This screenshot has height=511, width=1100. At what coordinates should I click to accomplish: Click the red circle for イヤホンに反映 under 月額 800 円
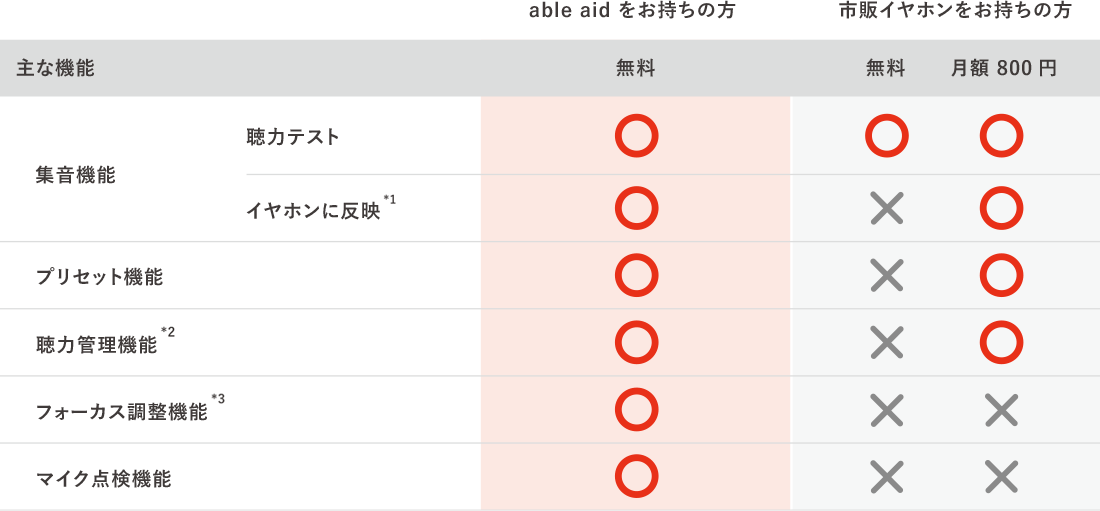click(1001, 208)
